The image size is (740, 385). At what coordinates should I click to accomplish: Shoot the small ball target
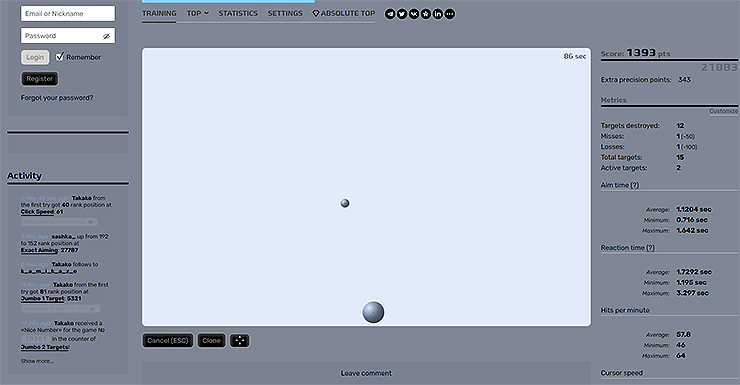pos(345,203)
